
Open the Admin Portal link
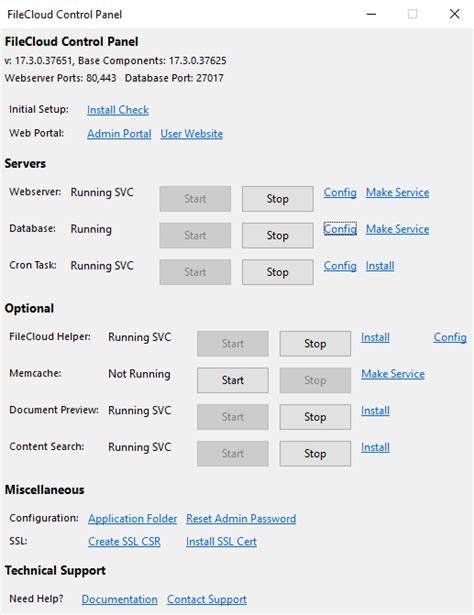(x=119, y=134)
